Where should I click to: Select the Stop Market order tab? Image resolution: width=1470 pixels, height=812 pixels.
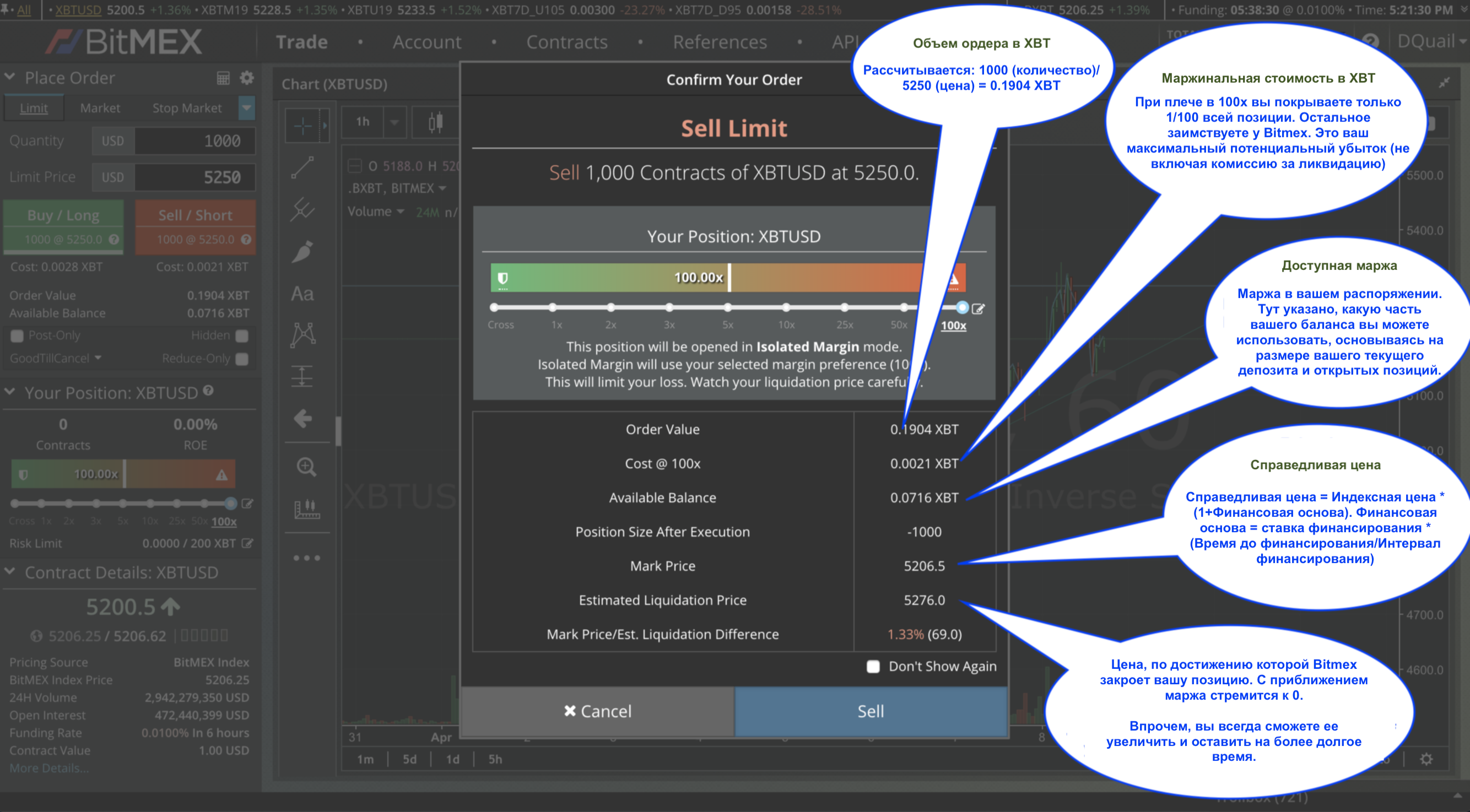click(187, 108)
